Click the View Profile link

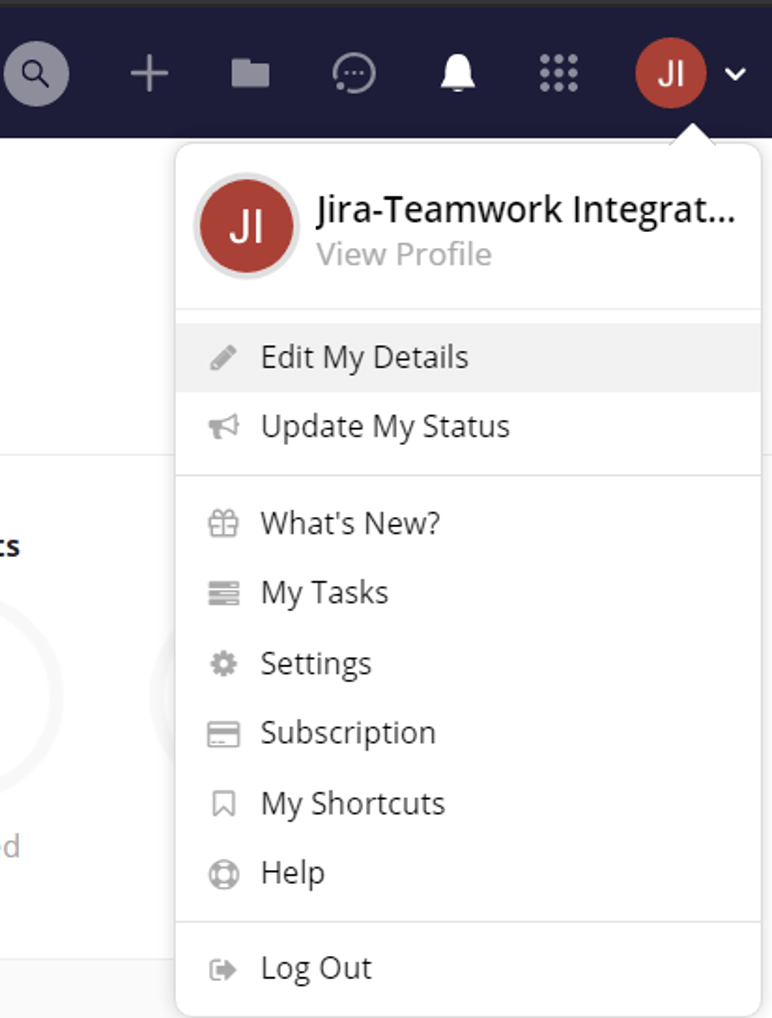point(404,254)
